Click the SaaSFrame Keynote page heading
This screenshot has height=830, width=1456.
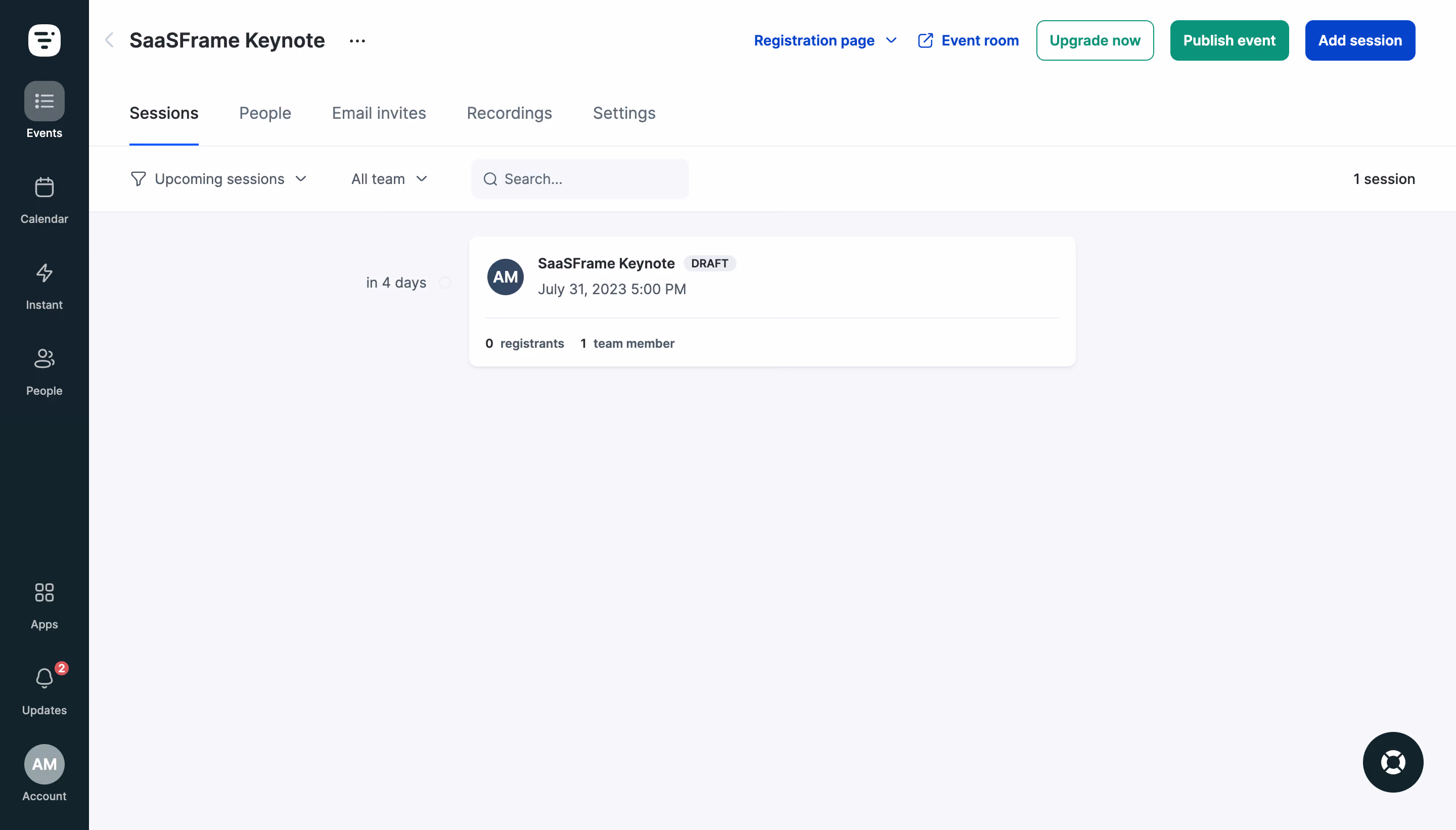pyautogui.click(x=227, y=40)
